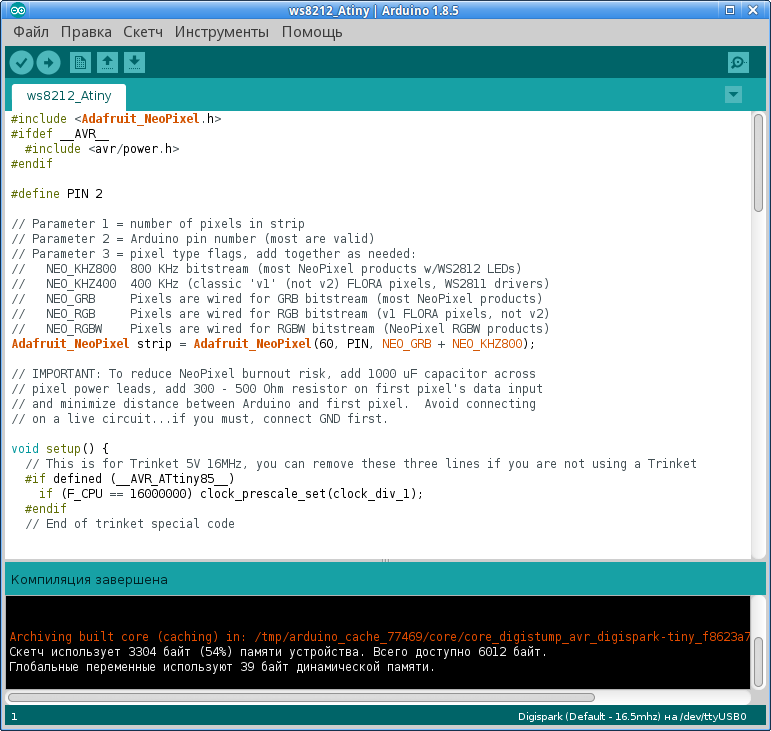Viewport: 771px width, 731px height.
Task: Upload the sketch with the arrow button
Action: coord(48,63)
